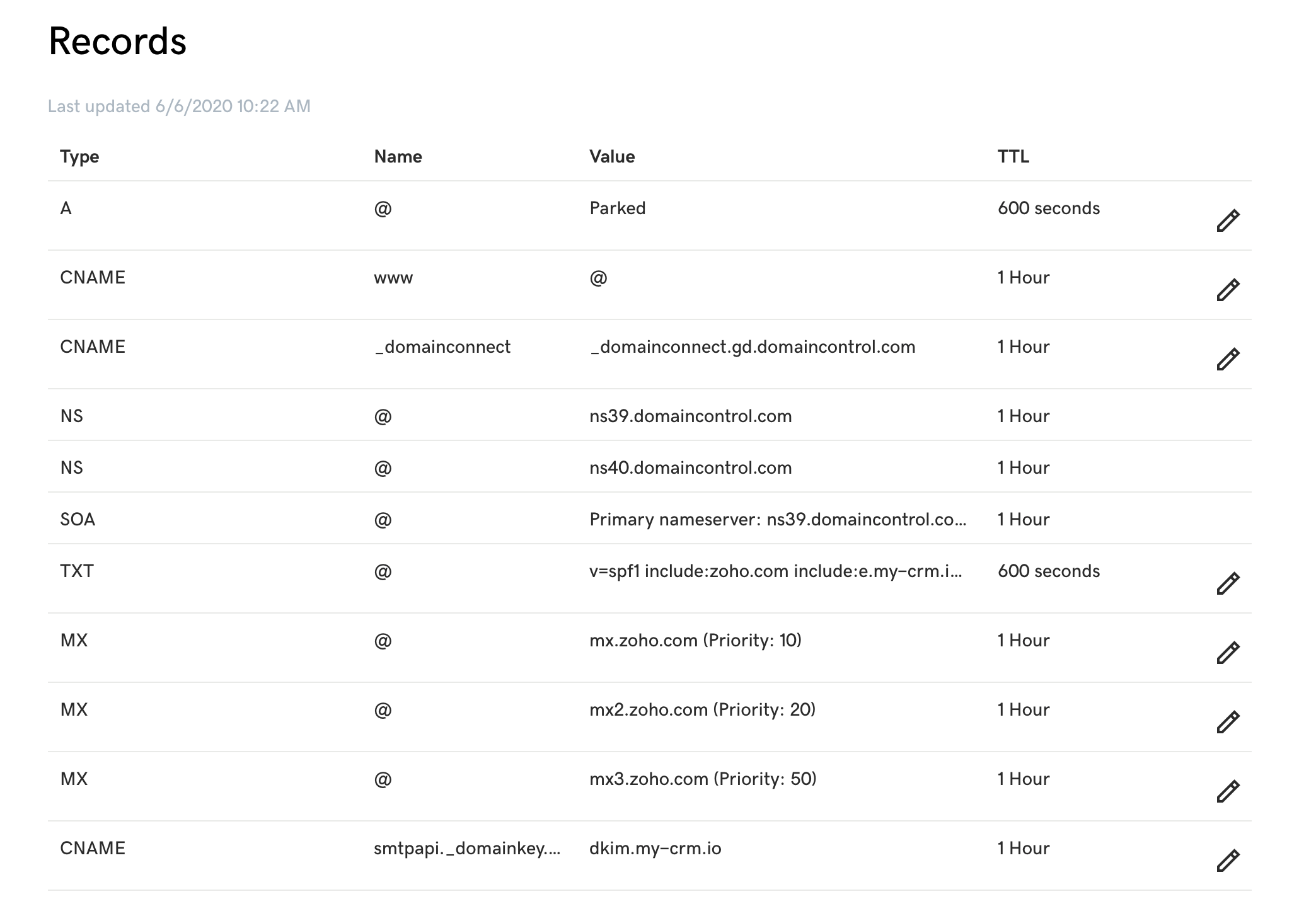Edit the mx2.zoho.com MX record

[x=1228, y=722]
